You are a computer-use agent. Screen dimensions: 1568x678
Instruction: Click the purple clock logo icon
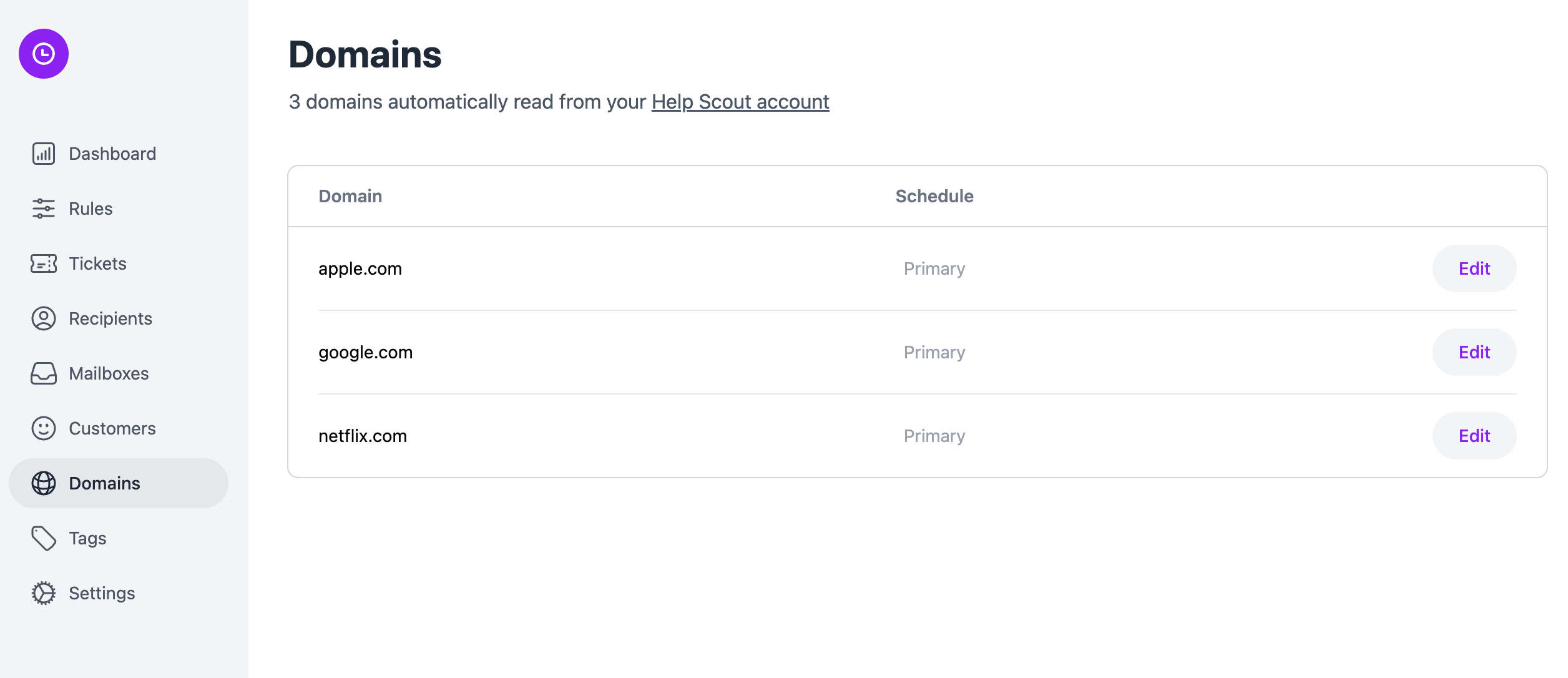[x=44, y=54]
